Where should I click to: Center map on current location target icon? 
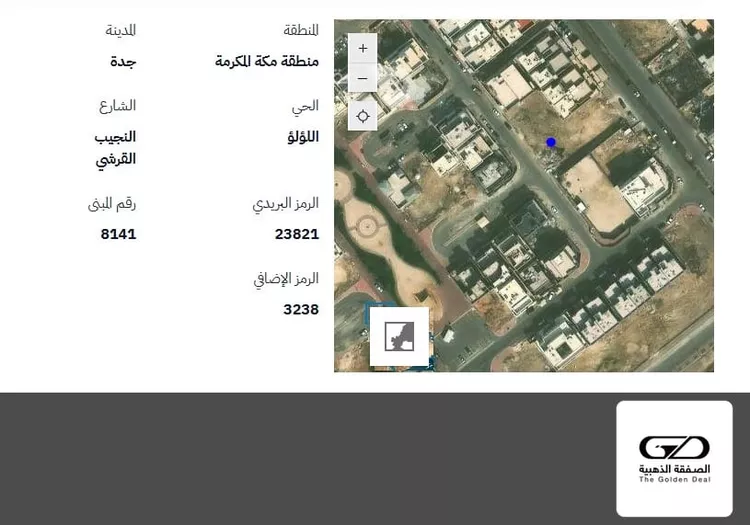[363, 116]
